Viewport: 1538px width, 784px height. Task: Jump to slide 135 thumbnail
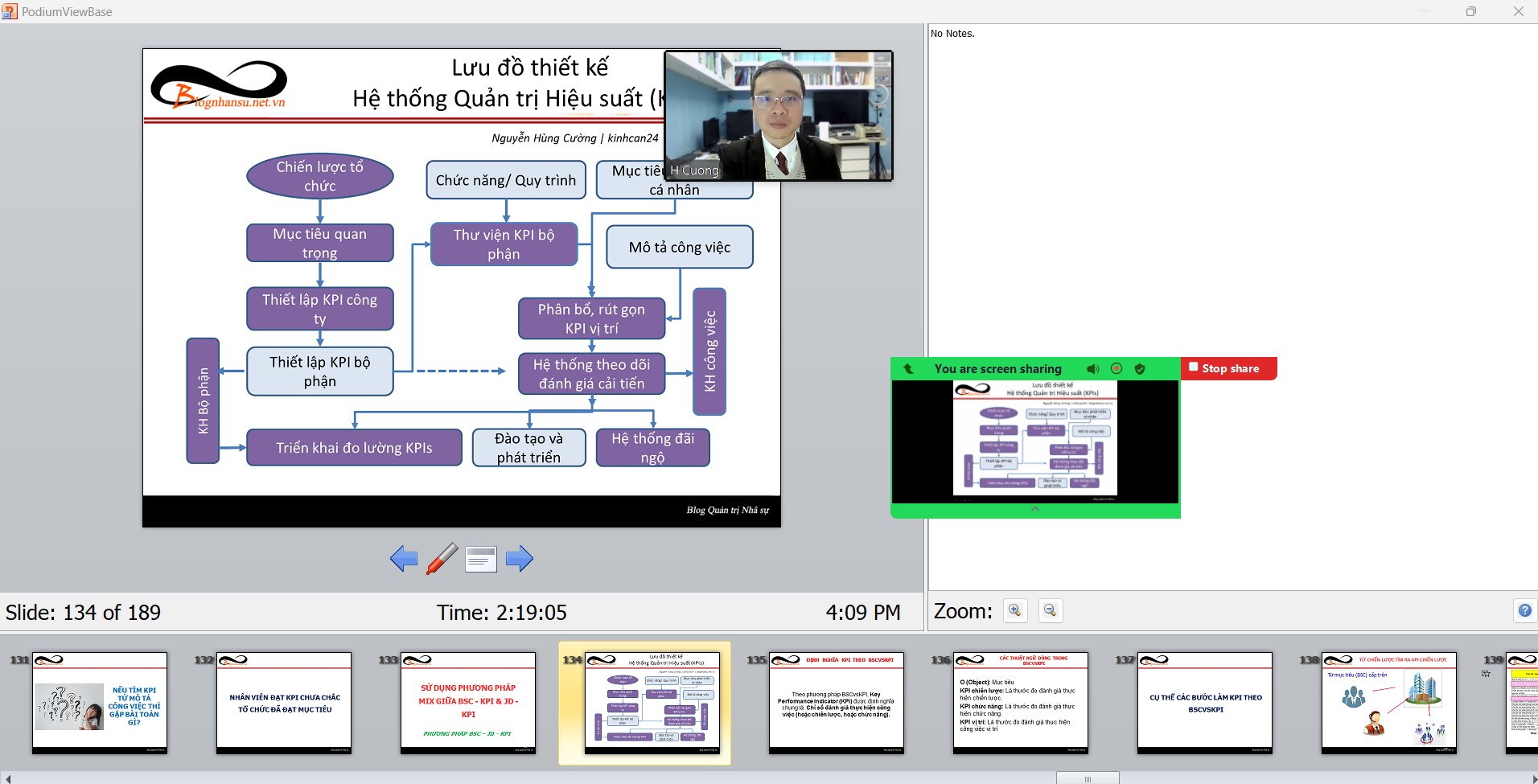click(836, 703)
